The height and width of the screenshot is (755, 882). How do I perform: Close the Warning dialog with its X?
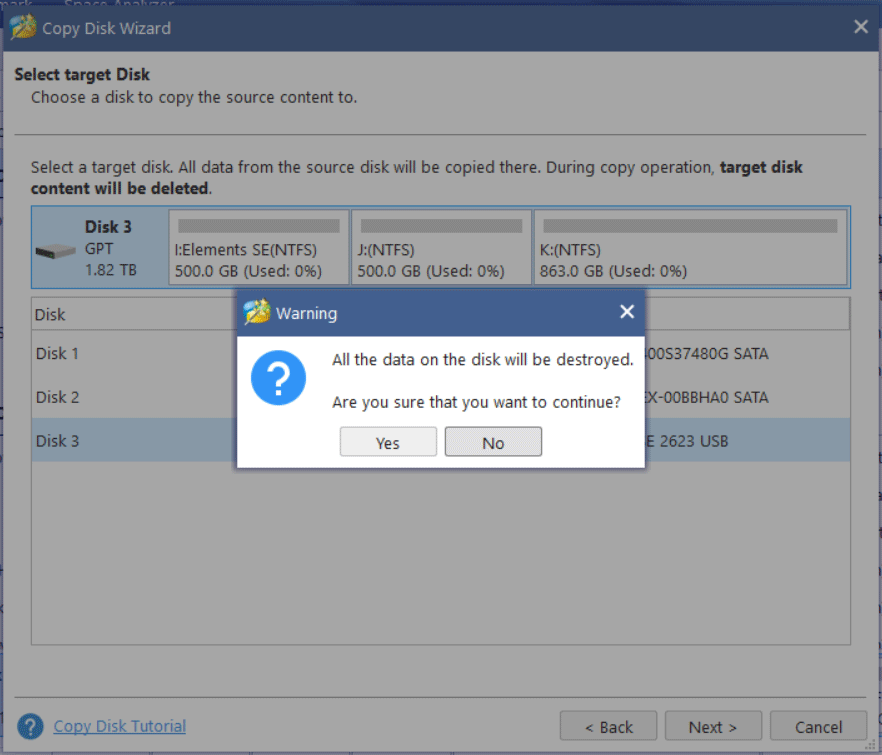(627, 312)
